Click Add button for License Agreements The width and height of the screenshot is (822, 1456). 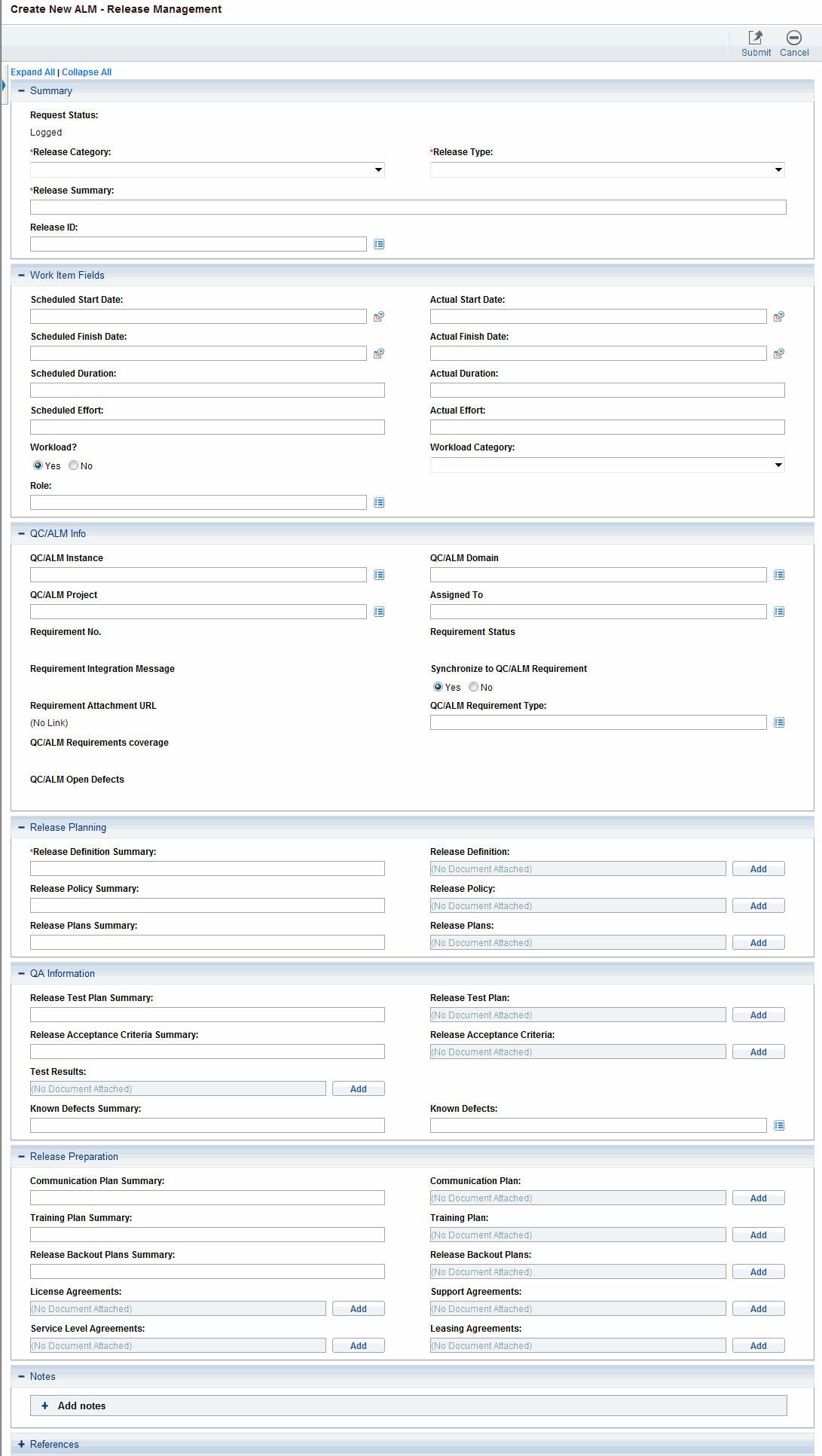coord(358,1309)
